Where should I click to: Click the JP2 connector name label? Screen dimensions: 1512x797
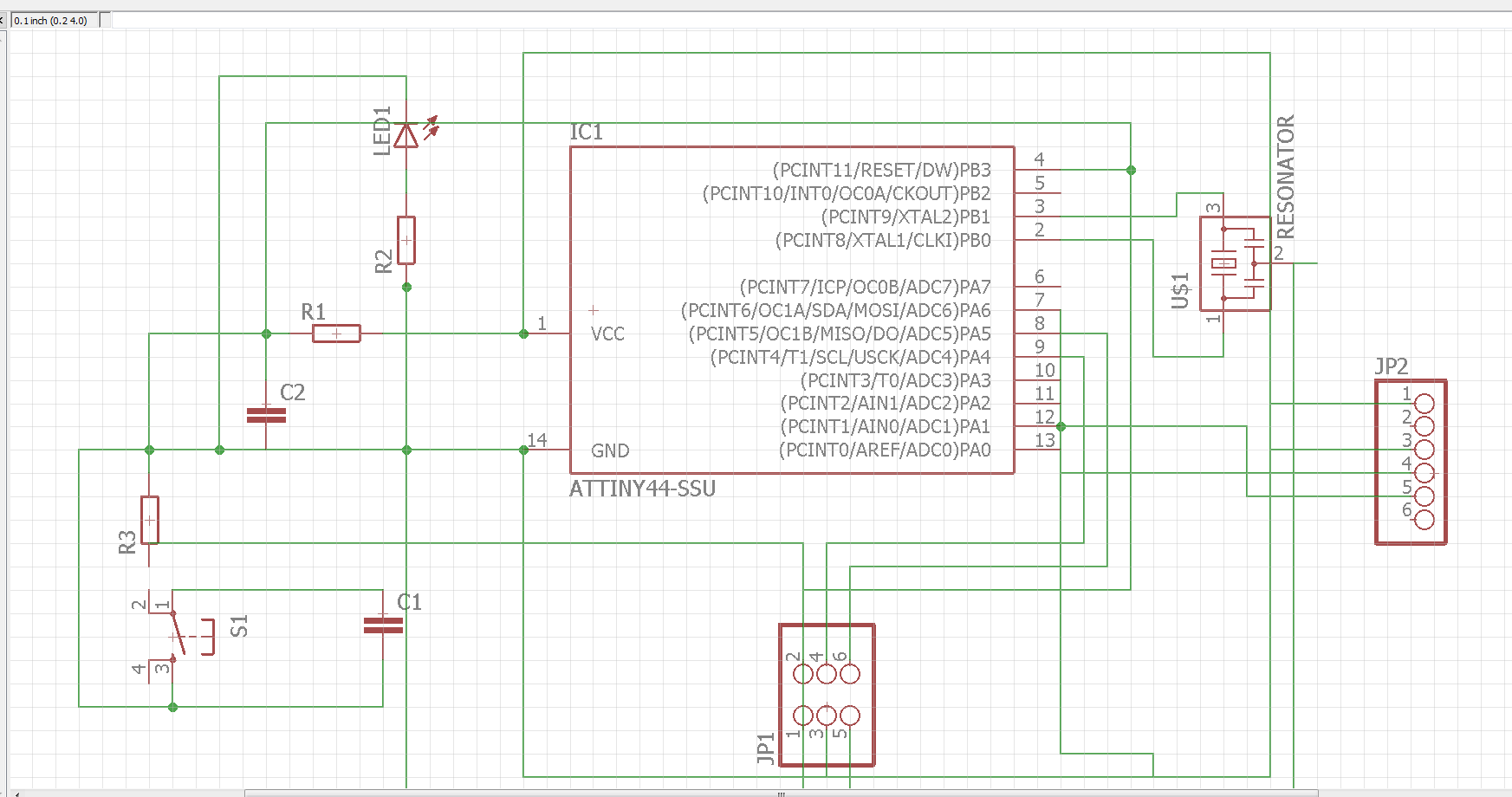point(1392,366)
